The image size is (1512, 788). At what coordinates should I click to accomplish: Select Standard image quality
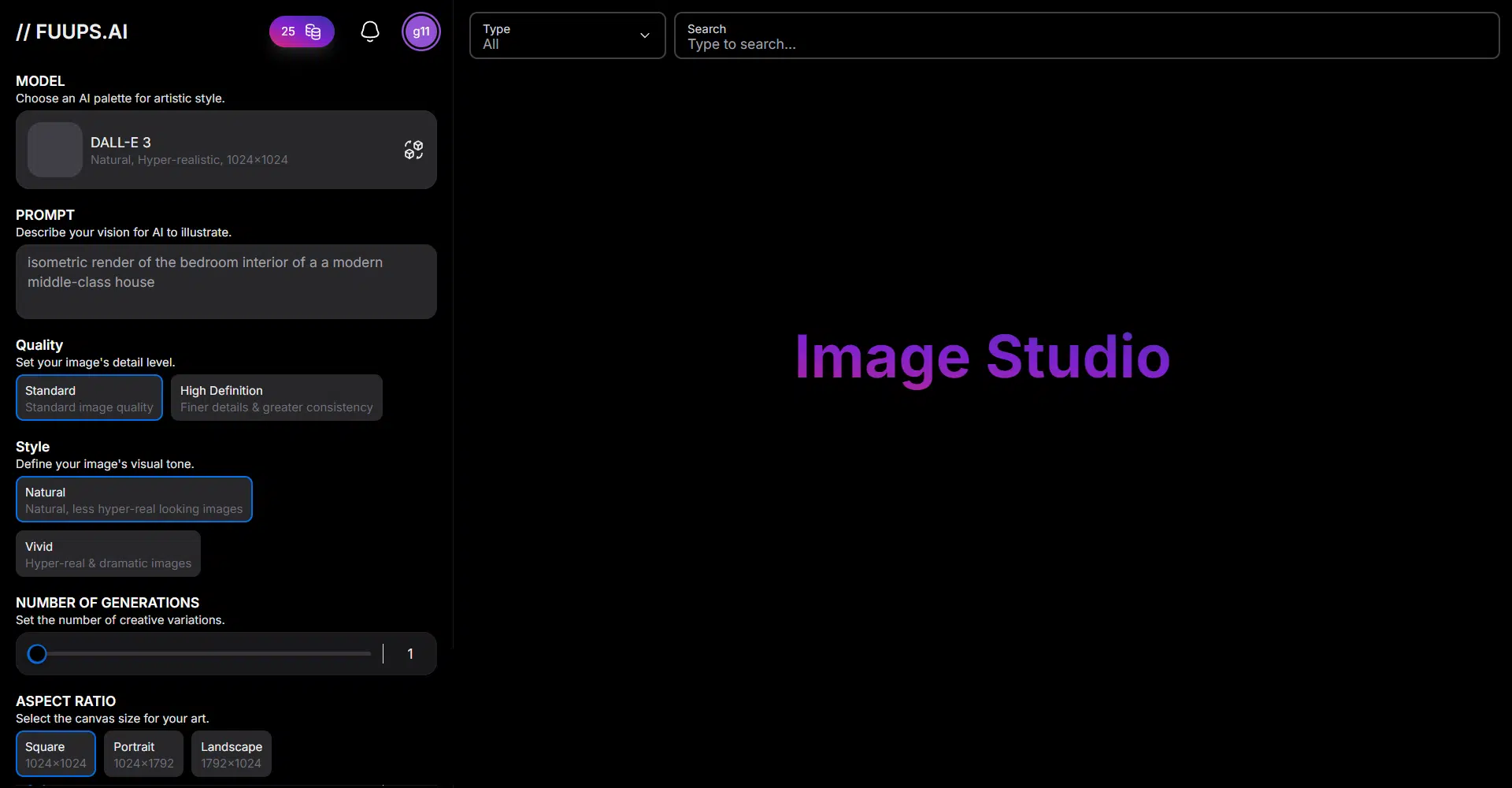click(89, 398)
